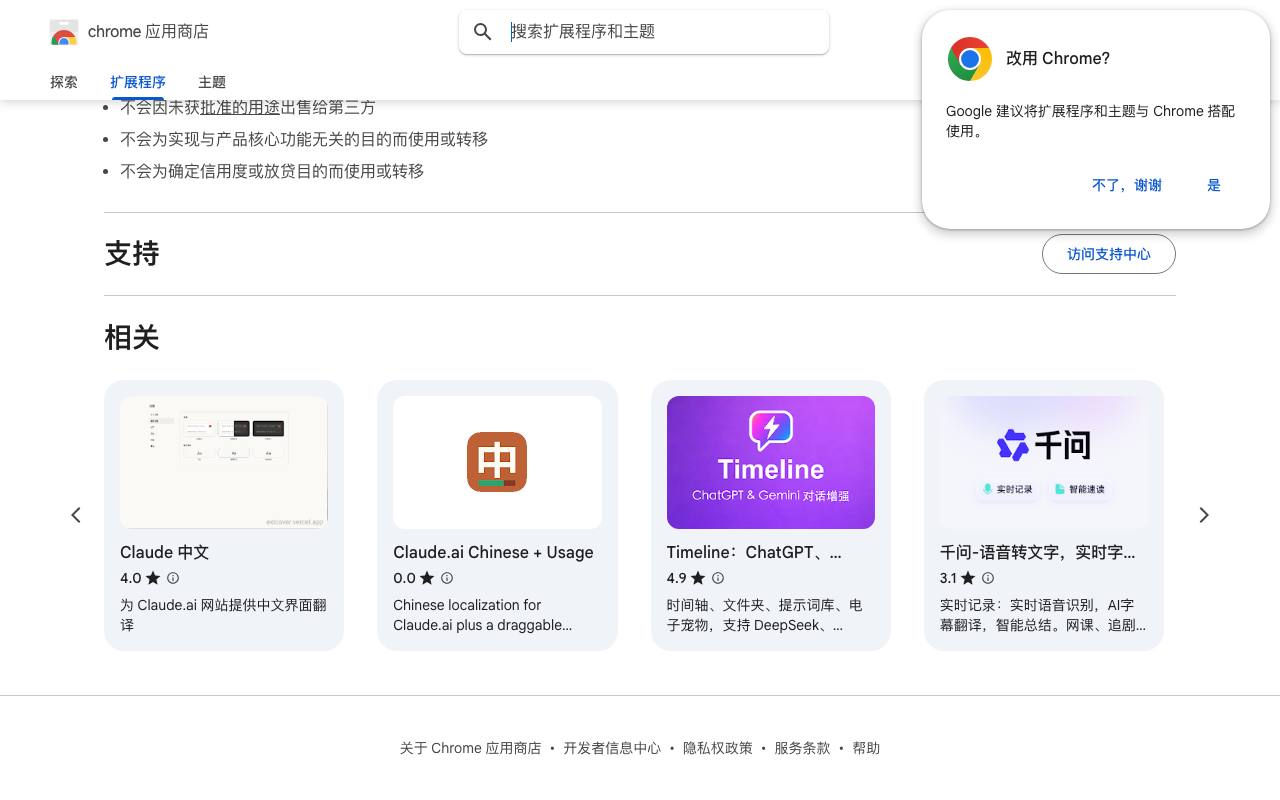Open the 千问 extension thumbnail

[x=1044, y=462]
